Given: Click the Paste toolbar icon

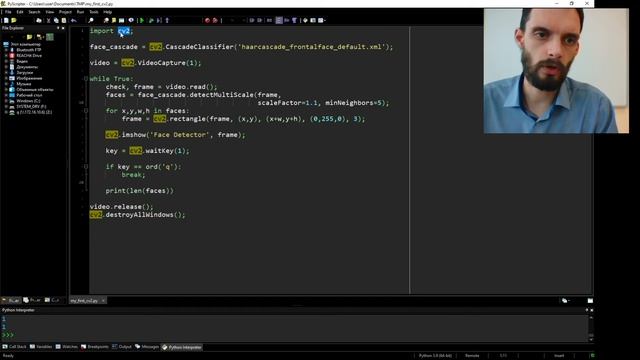Looking at the screenshot, I should point(64,20).
